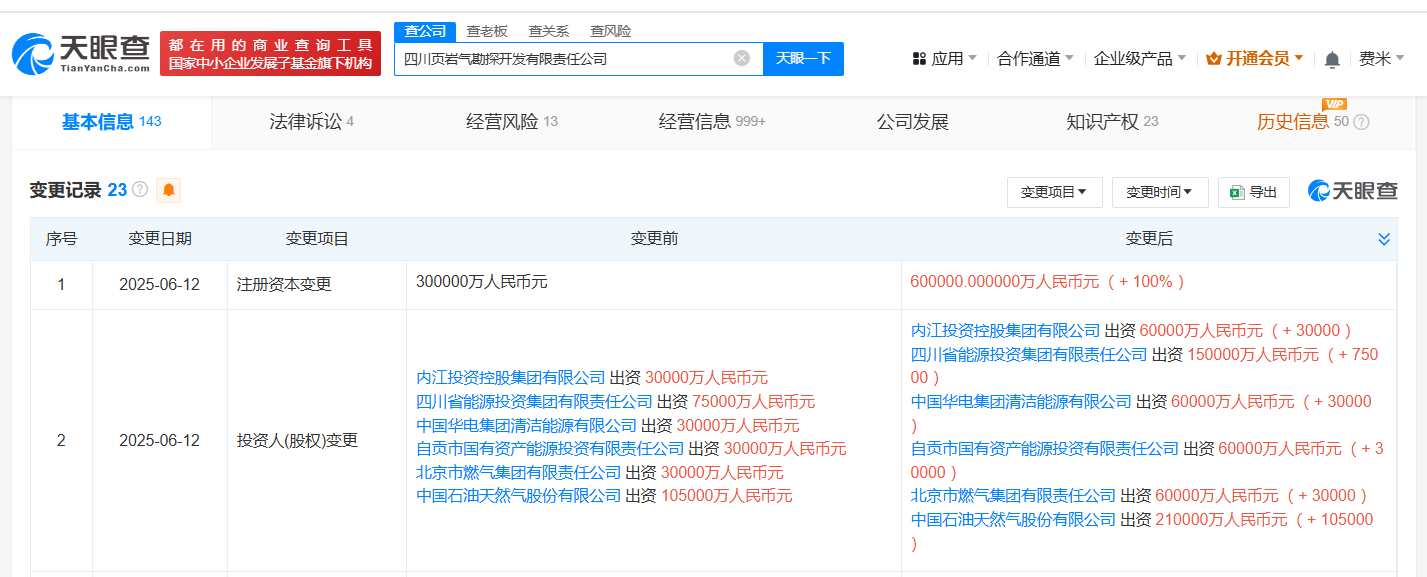The image size is (1427, 577).
Task: Select the 查风险 search tab
Action: [610, 31]
